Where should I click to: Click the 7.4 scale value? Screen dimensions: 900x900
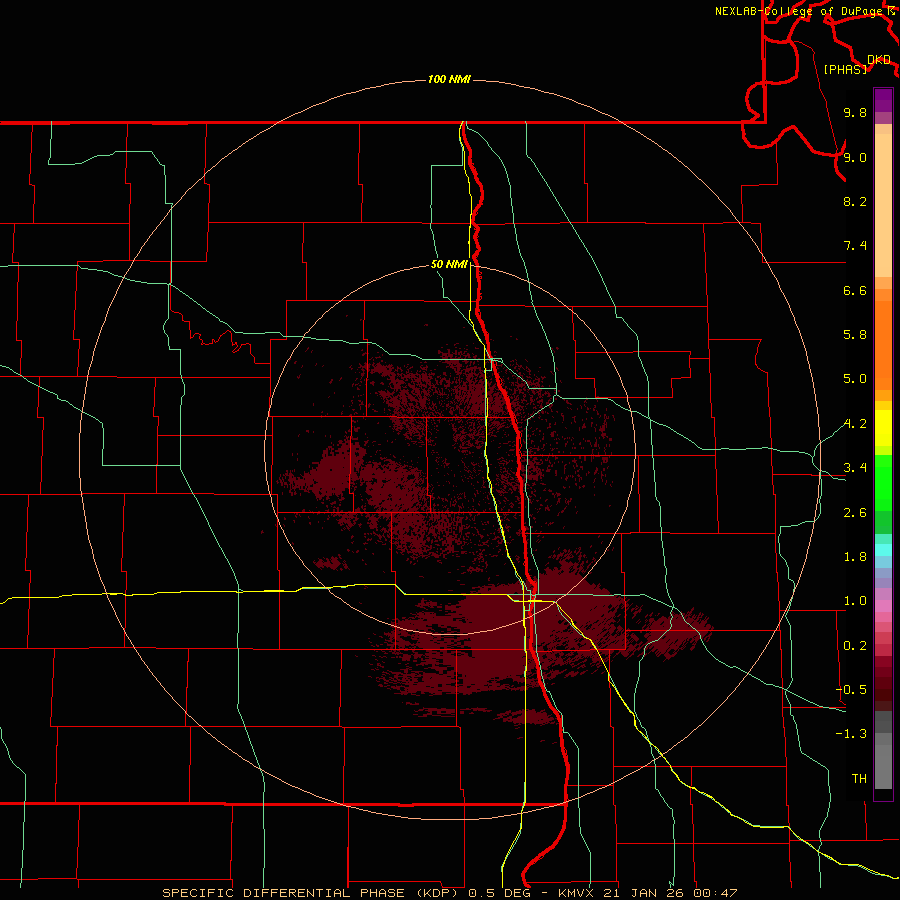point(855,246)
